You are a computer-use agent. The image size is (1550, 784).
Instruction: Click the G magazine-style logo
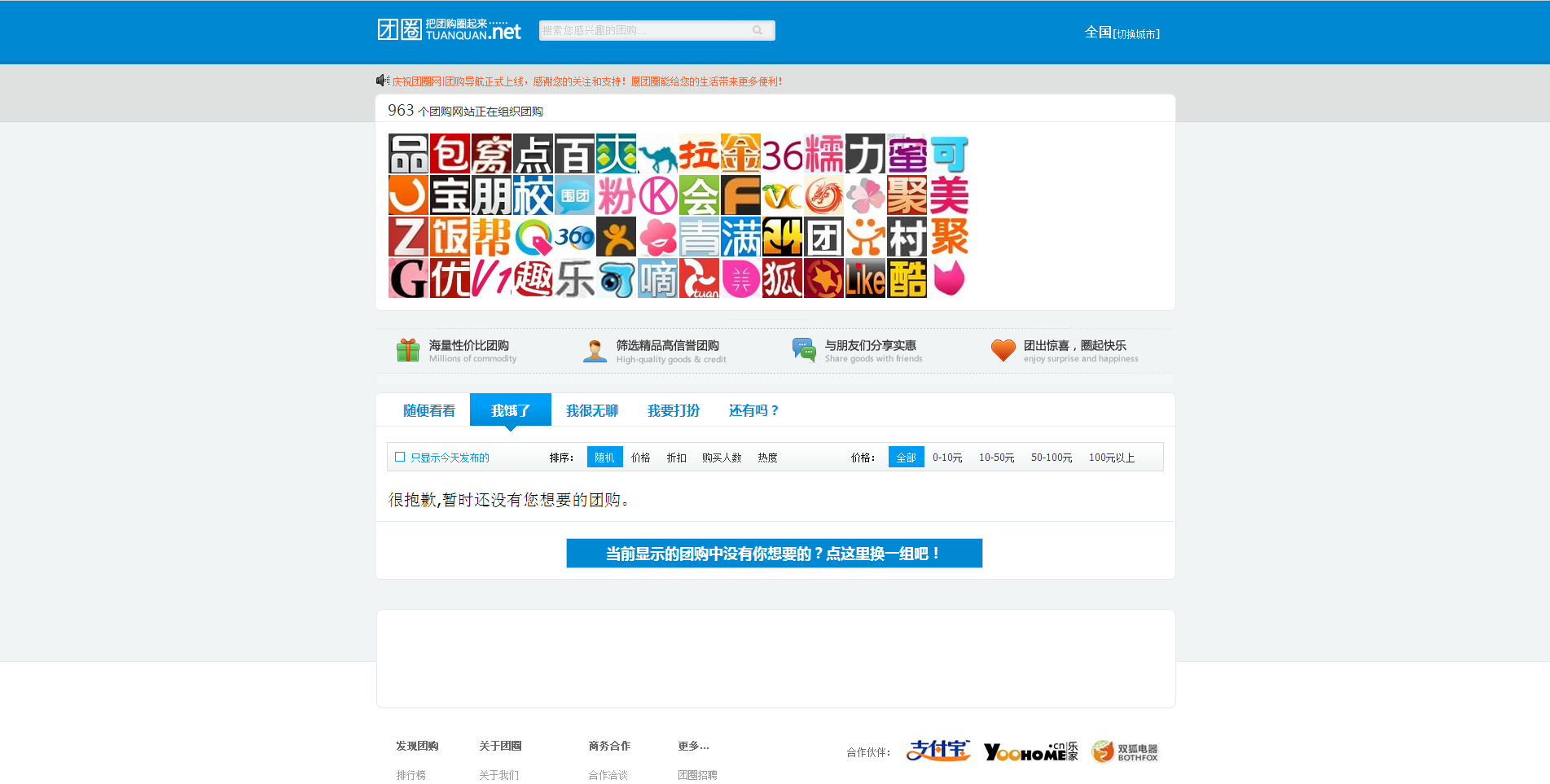[x=408, y=278]
